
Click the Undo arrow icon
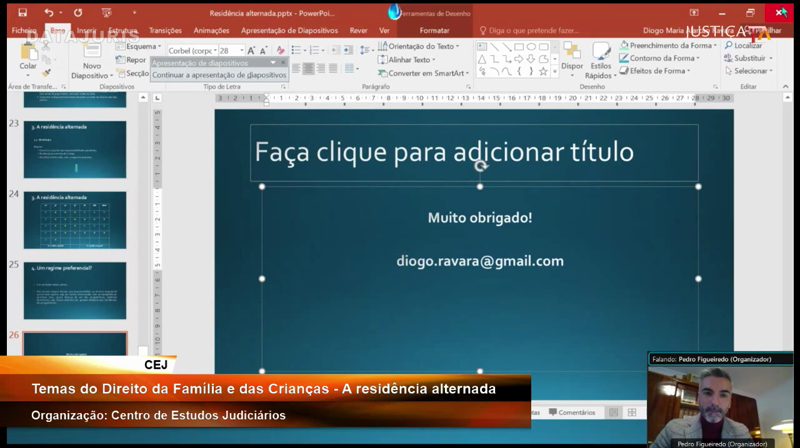tap(48, 13)
